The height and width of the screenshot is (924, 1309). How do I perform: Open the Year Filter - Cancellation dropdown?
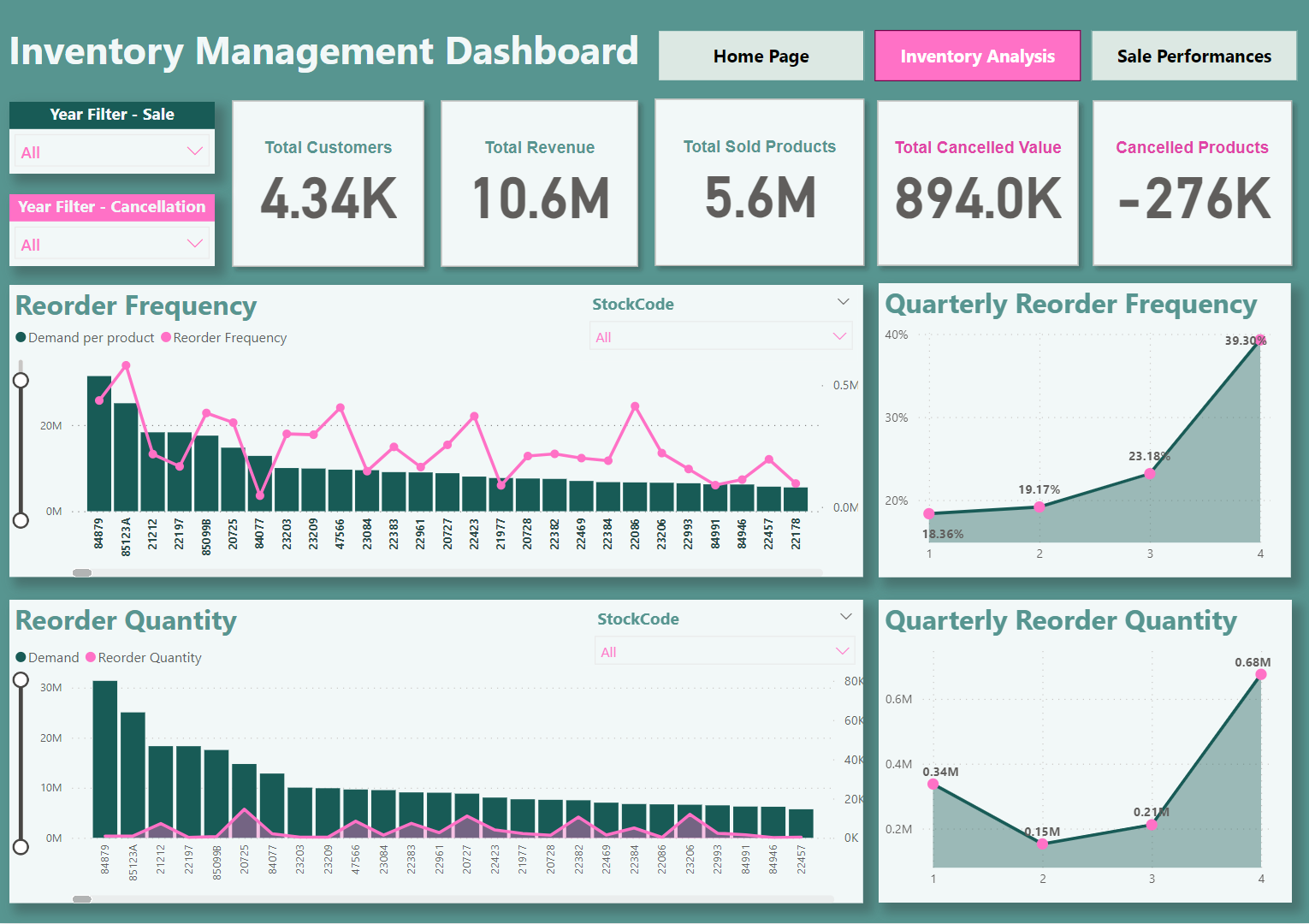[194, 243]
